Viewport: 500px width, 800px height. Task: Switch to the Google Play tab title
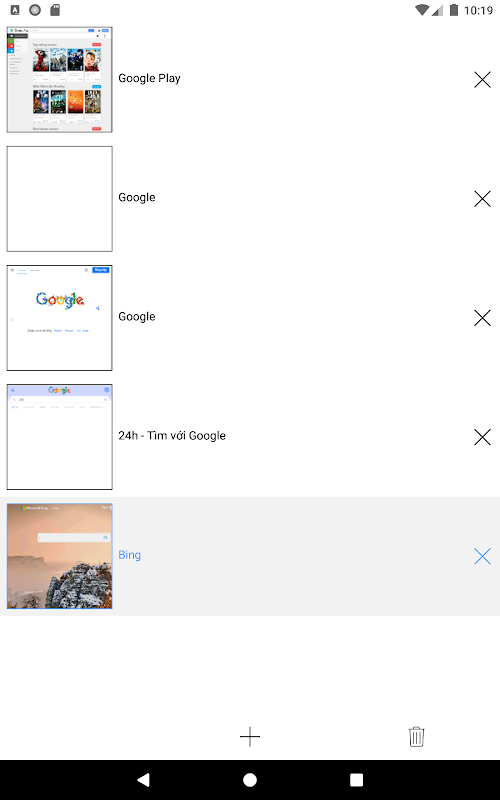coord(149,79)
